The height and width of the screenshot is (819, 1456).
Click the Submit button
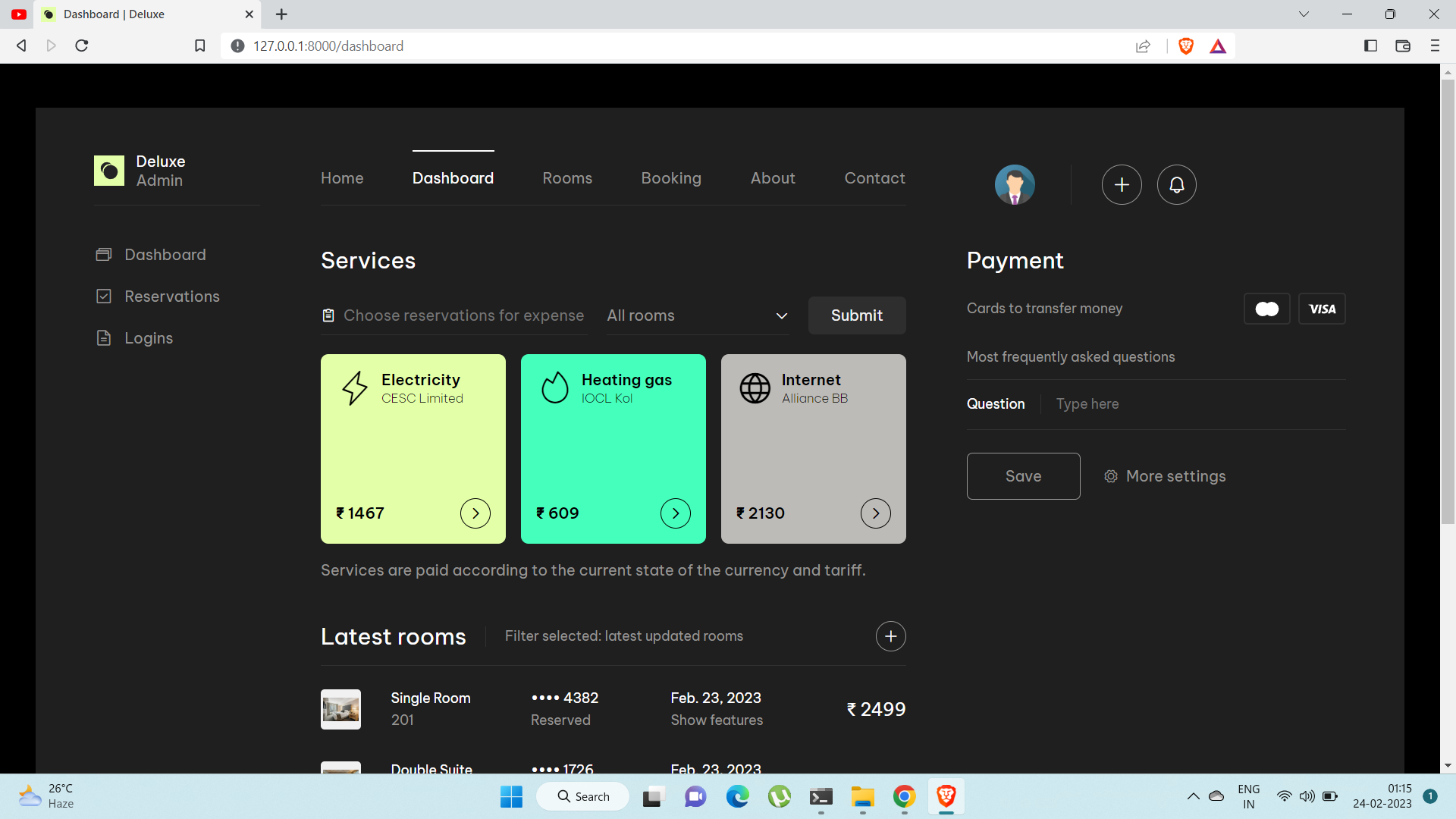coord(857,315)
